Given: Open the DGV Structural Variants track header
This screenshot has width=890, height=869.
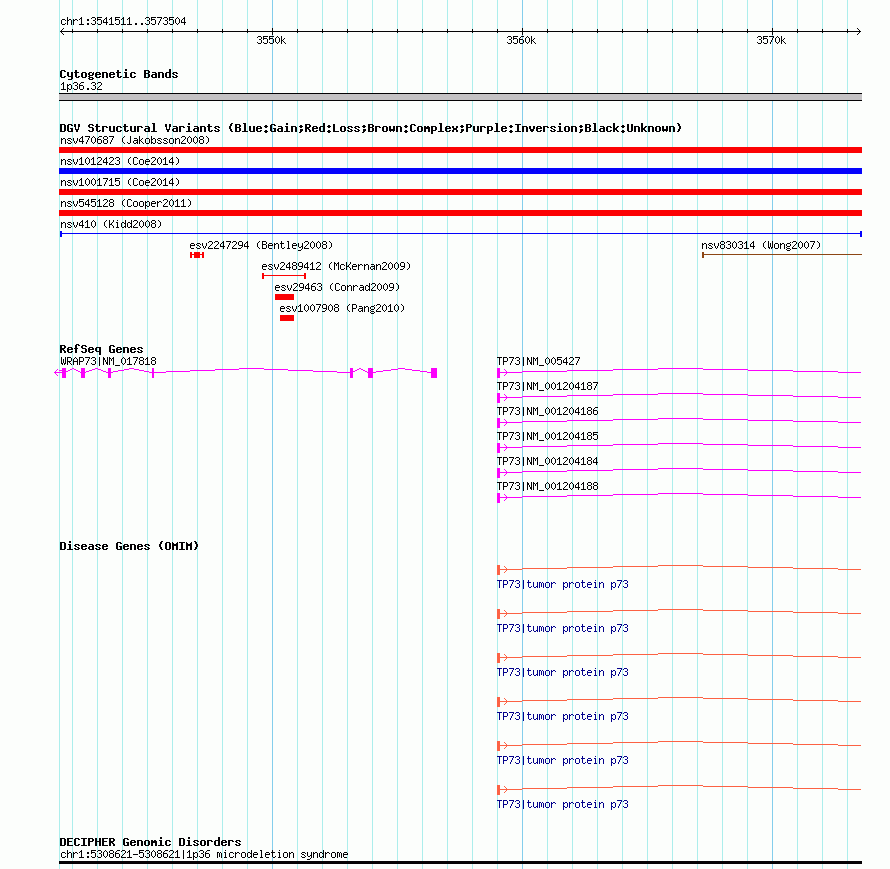Looking at the screenshot, I should [371, 128].
